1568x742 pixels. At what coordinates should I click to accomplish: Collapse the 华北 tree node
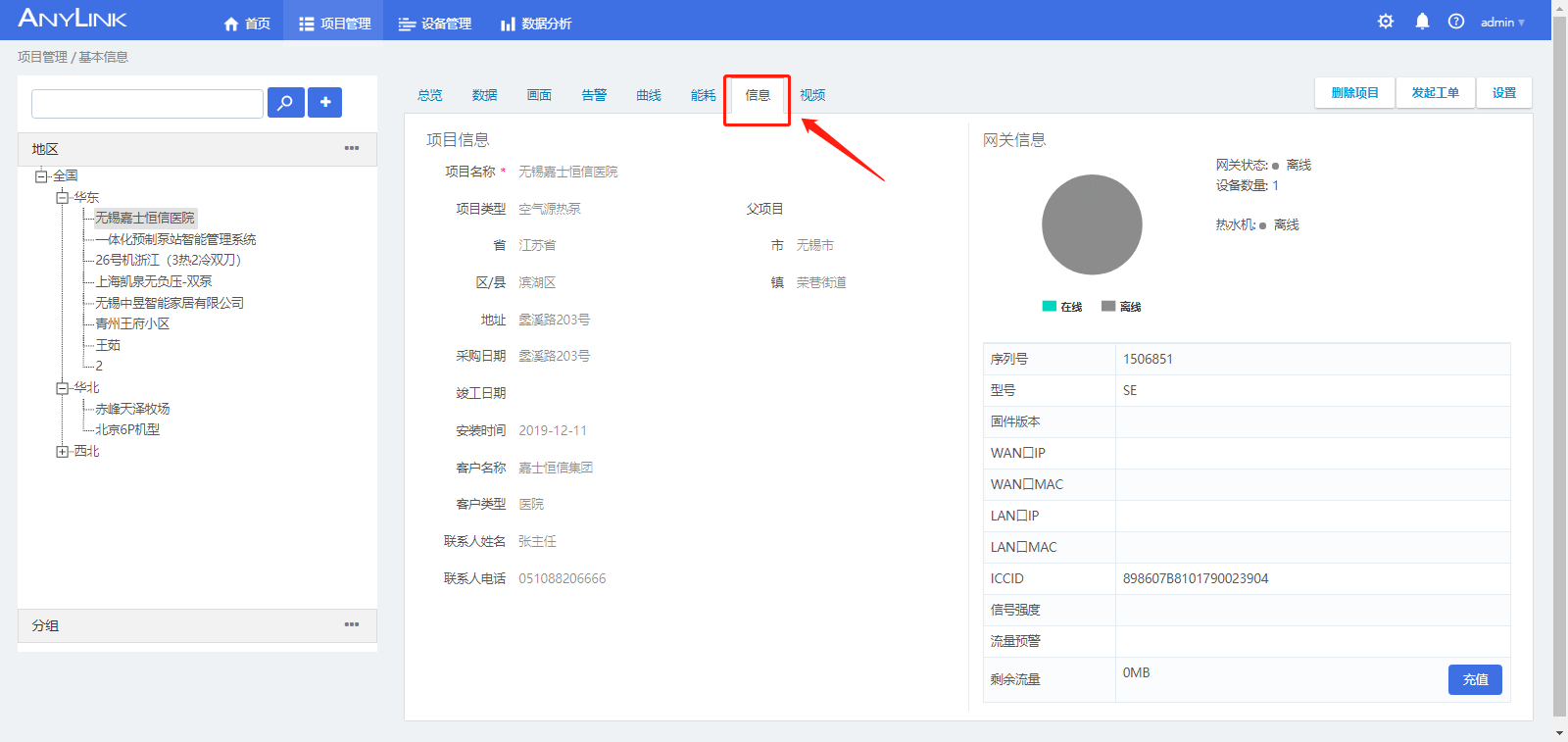tap(62, 388)
